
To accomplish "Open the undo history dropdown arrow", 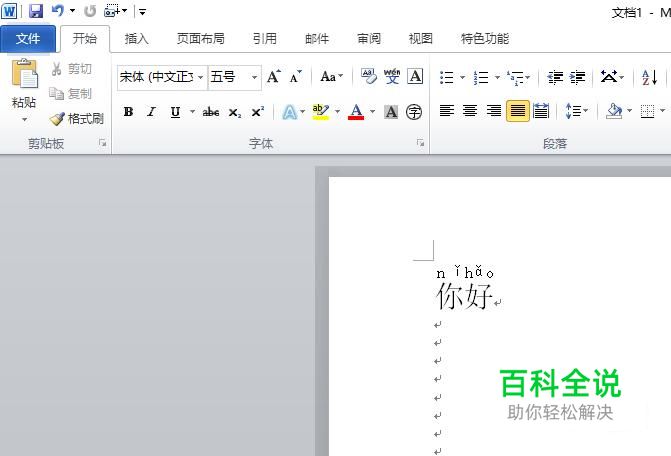I will tap(72, 11).
